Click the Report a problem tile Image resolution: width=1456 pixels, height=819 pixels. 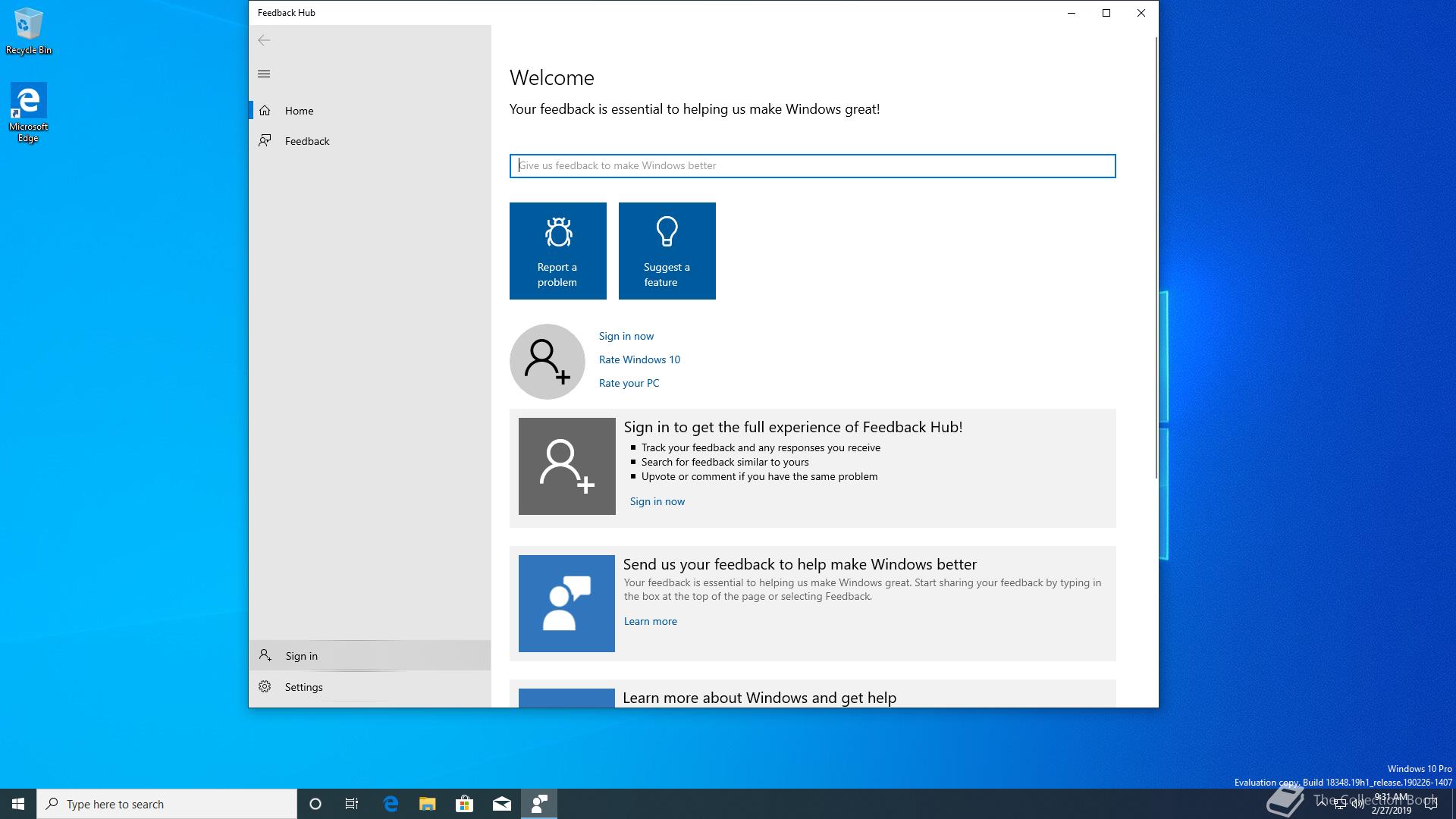558,251
